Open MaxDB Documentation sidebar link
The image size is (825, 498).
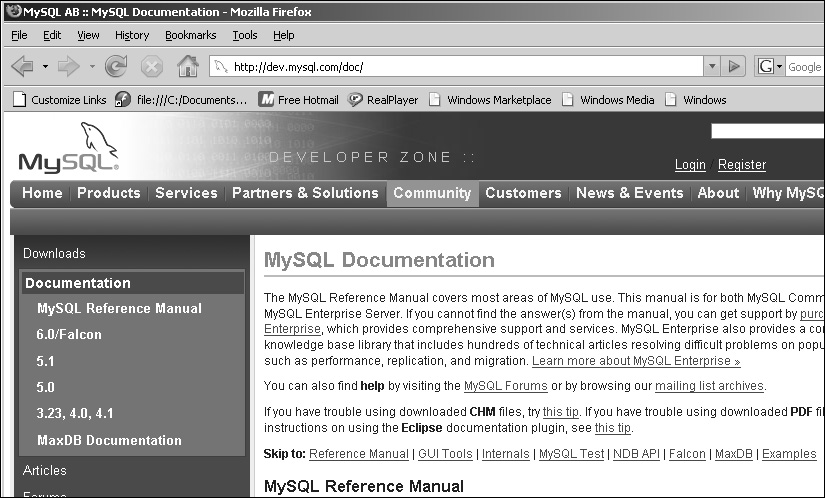109,440
